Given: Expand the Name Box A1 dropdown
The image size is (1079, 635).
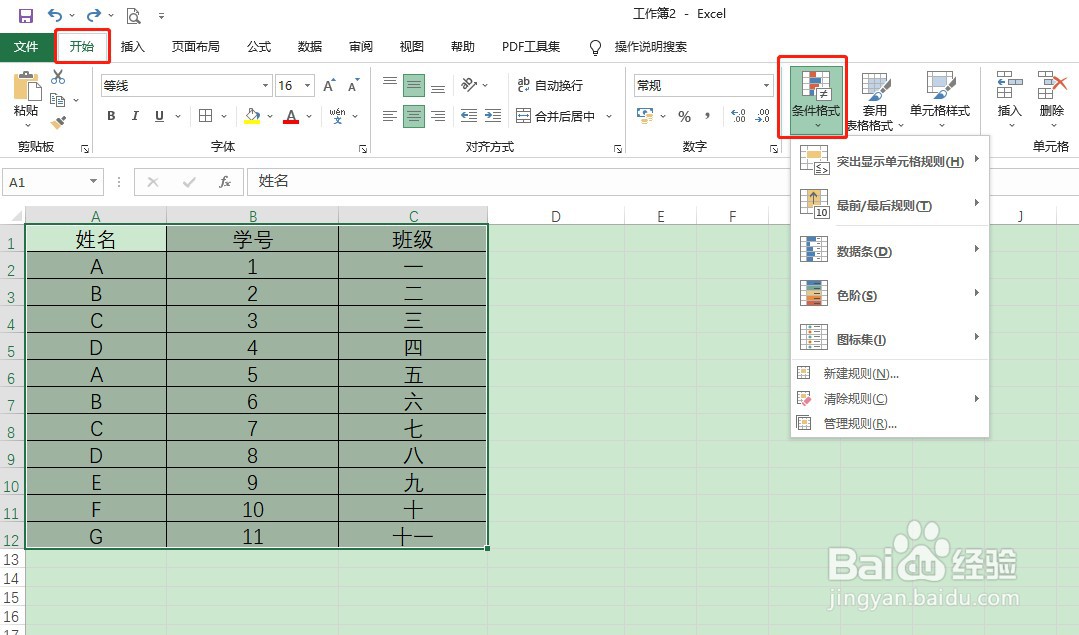Looking at the screenshot, I should point(93,182).
